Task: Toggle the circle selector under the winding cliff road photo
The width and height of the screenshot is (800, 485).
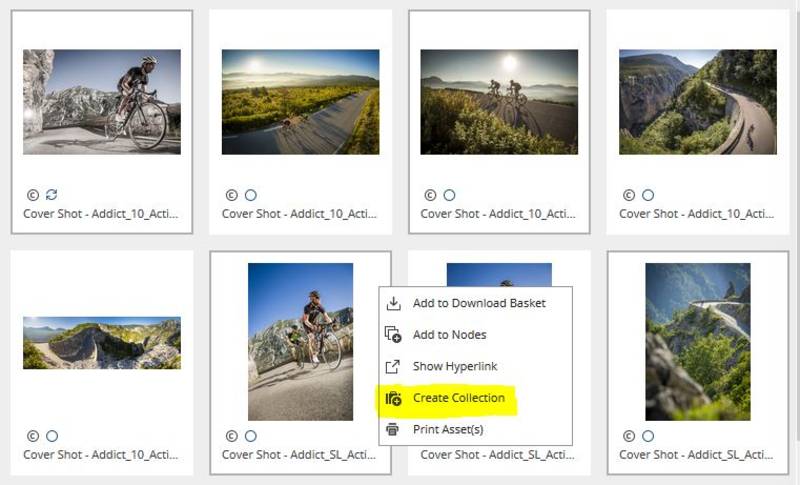Action: tap(648, 195)
